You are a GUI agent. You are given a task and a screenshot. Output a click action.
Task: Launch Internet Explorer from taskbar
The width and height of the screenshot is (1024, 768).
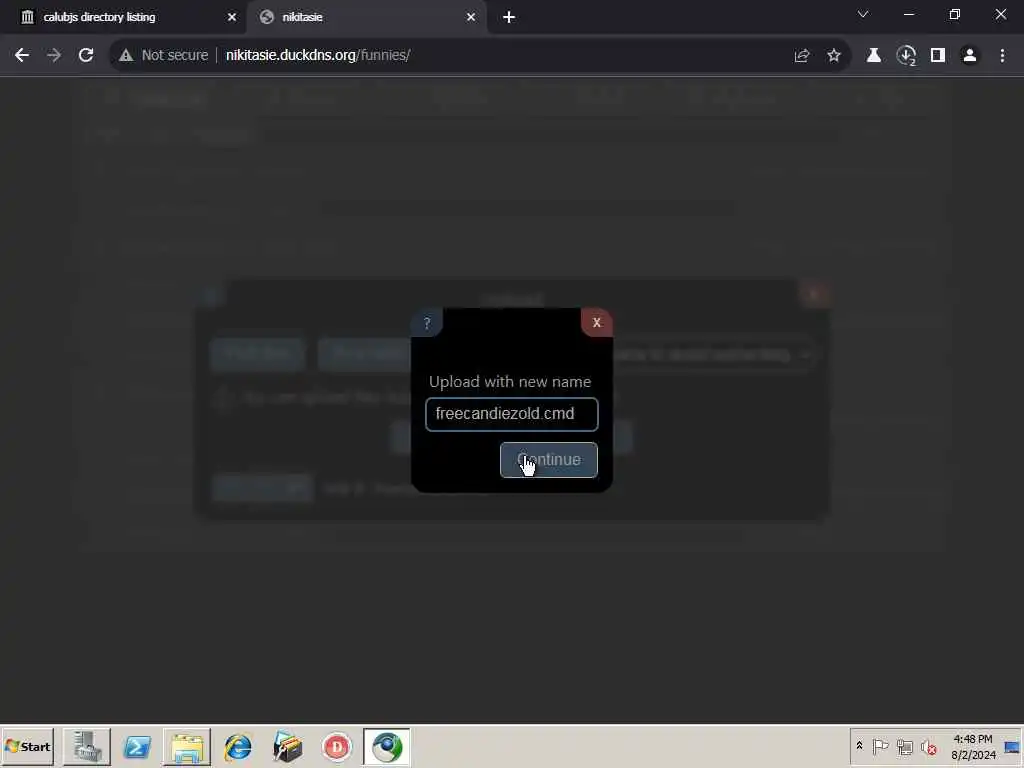(x=238, y=746)
